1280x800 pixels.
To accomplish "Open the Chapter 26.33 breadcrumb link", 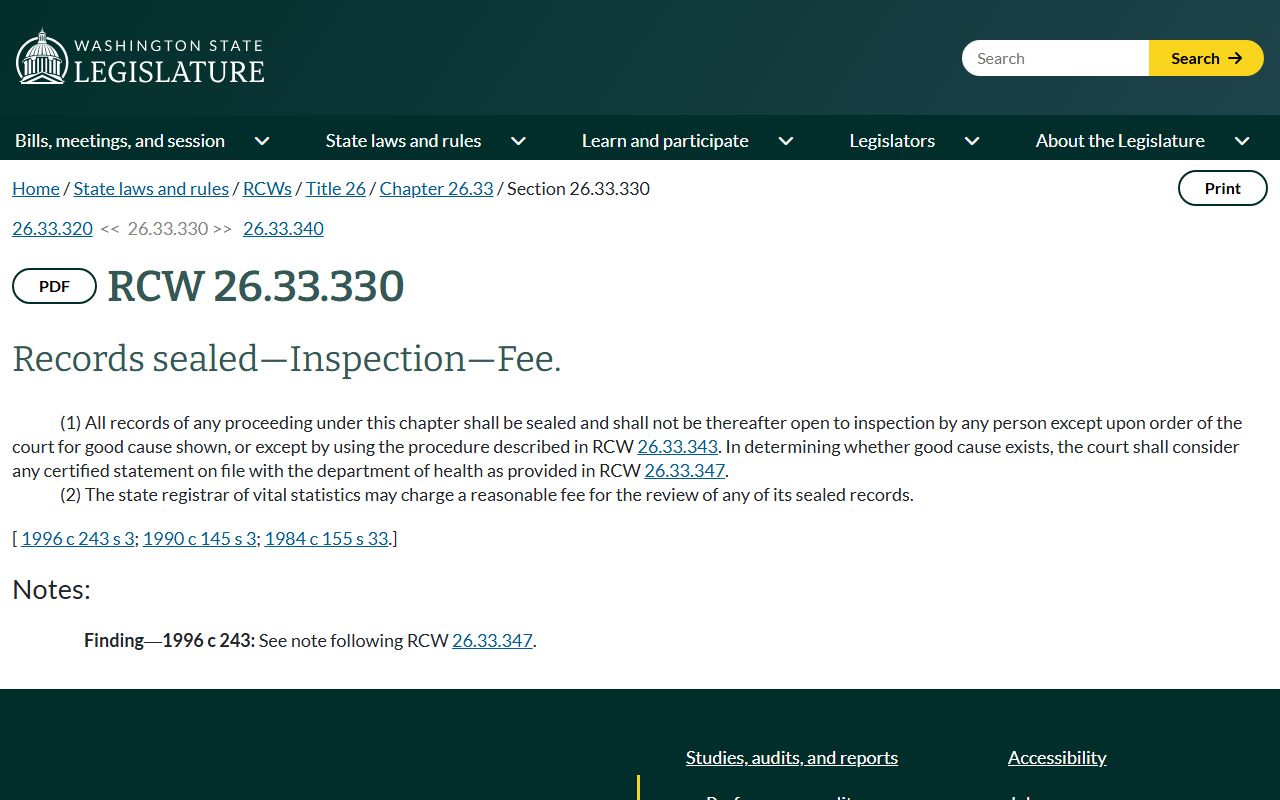I will (x=436, y=188).
